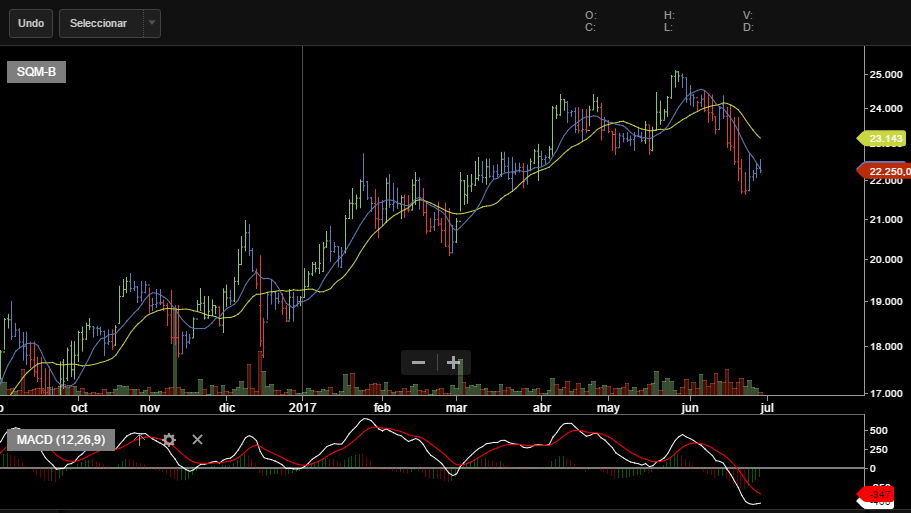Select the MACD (12,26,9) label
911x513 pixels.
click(x=61, y=440)
